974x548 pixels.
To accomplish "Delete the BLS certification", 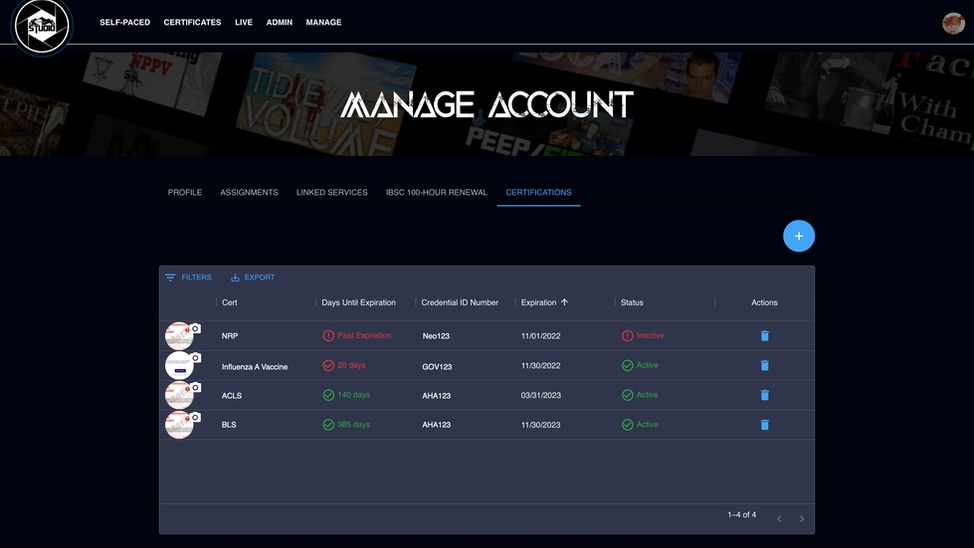I will tap(765, 425).
